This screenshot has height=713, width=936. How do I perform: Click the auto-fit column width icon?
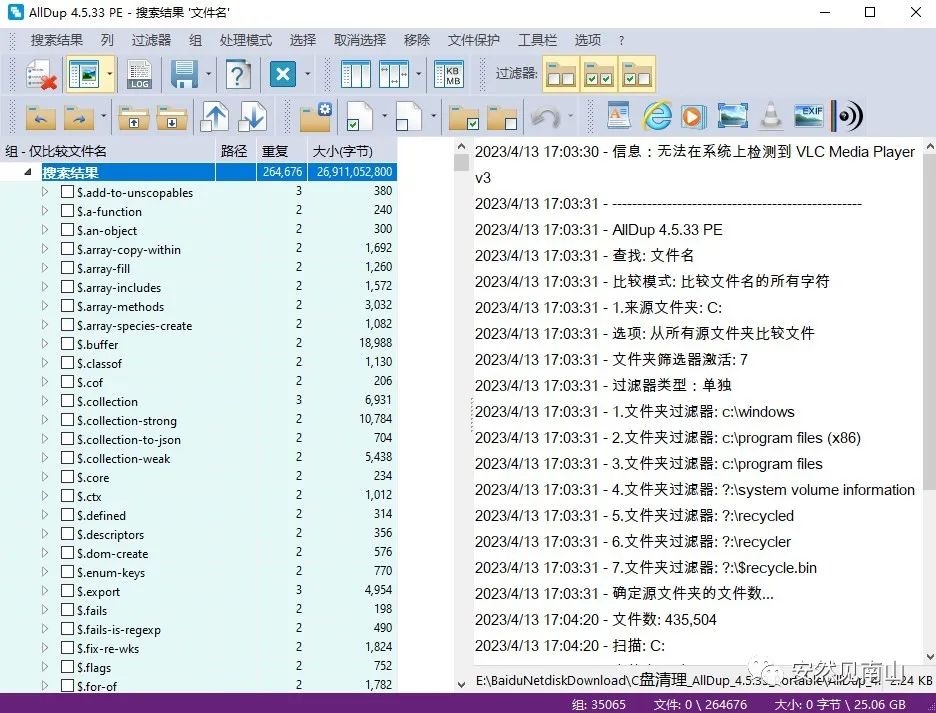coord(394,75)
